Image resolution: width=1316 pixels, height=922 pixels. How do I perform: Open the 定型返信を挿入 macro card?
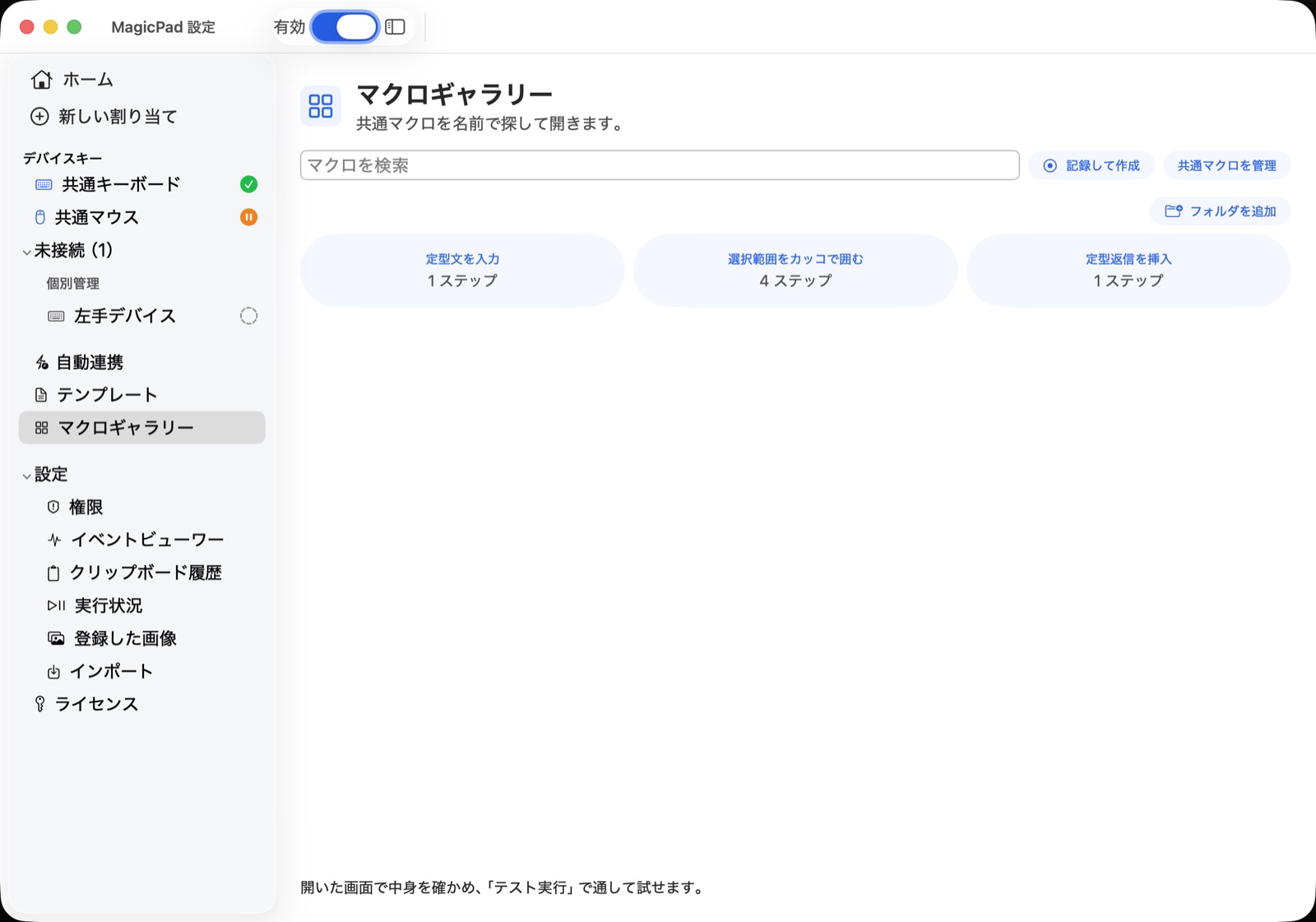coord(1128,271)
